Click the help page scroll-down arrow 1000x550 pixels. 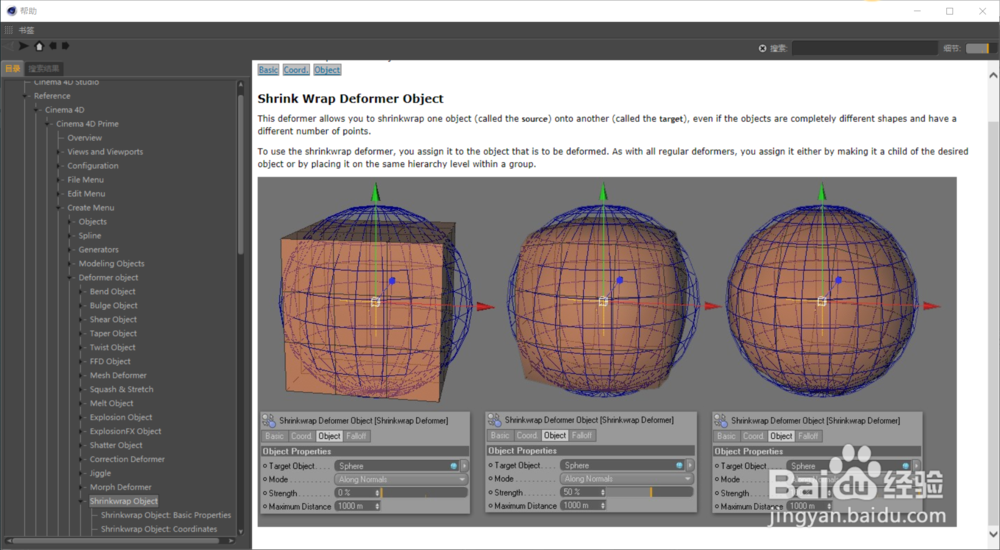click(x=993, y=534)
